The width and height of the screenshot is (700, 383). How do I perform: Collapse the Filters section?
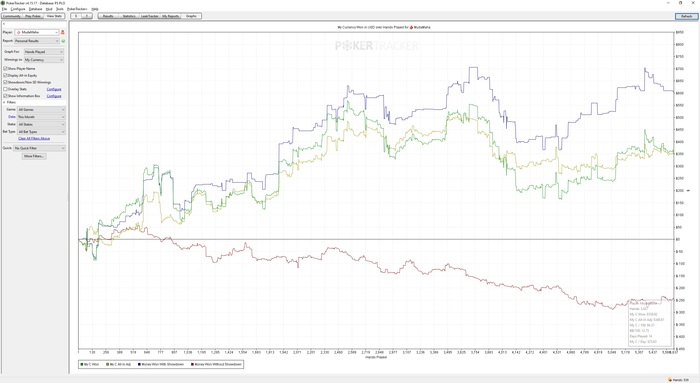[x=4, y=103]
